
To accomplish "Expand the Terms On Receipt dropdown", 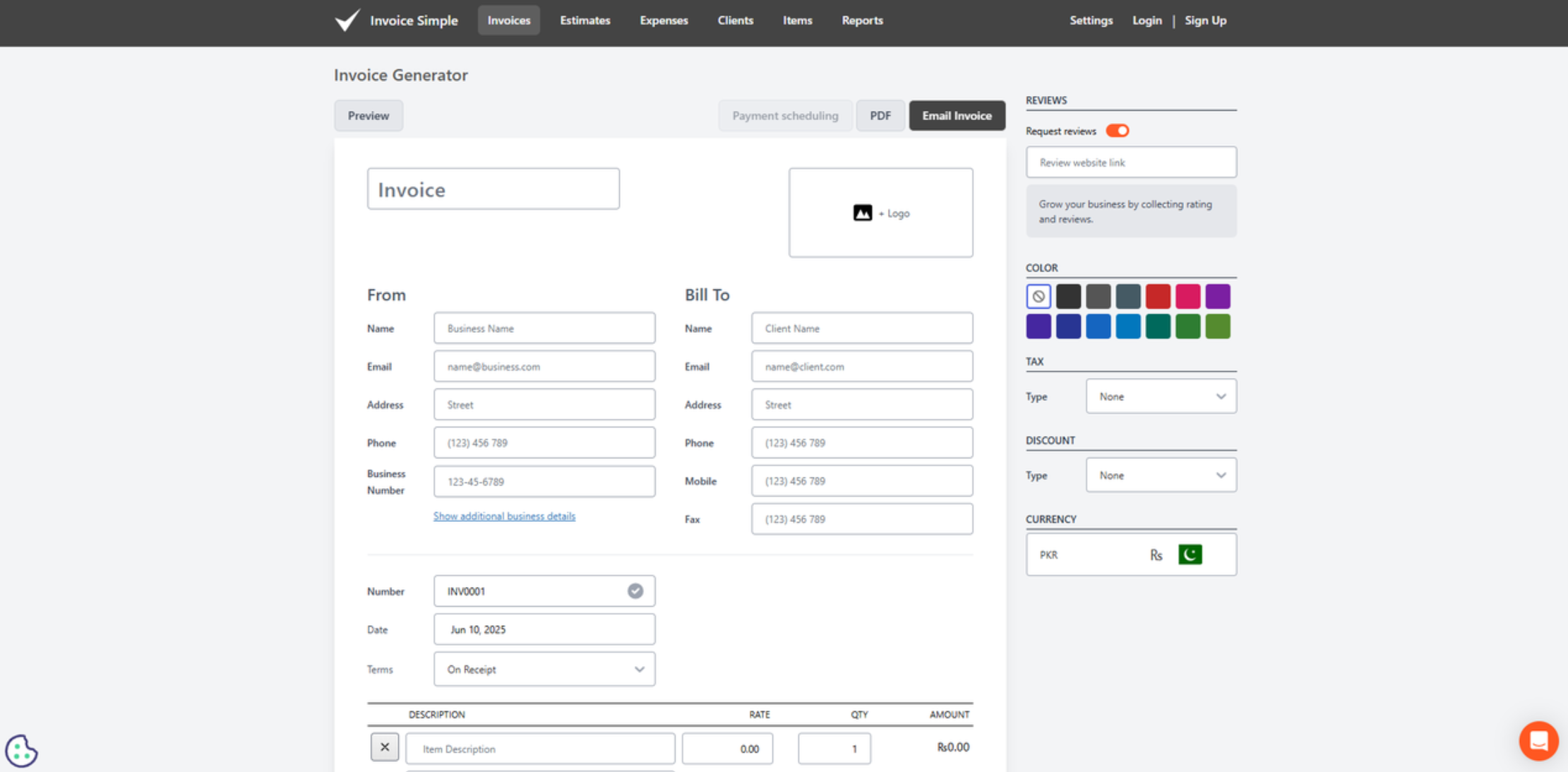I will 544,669.
